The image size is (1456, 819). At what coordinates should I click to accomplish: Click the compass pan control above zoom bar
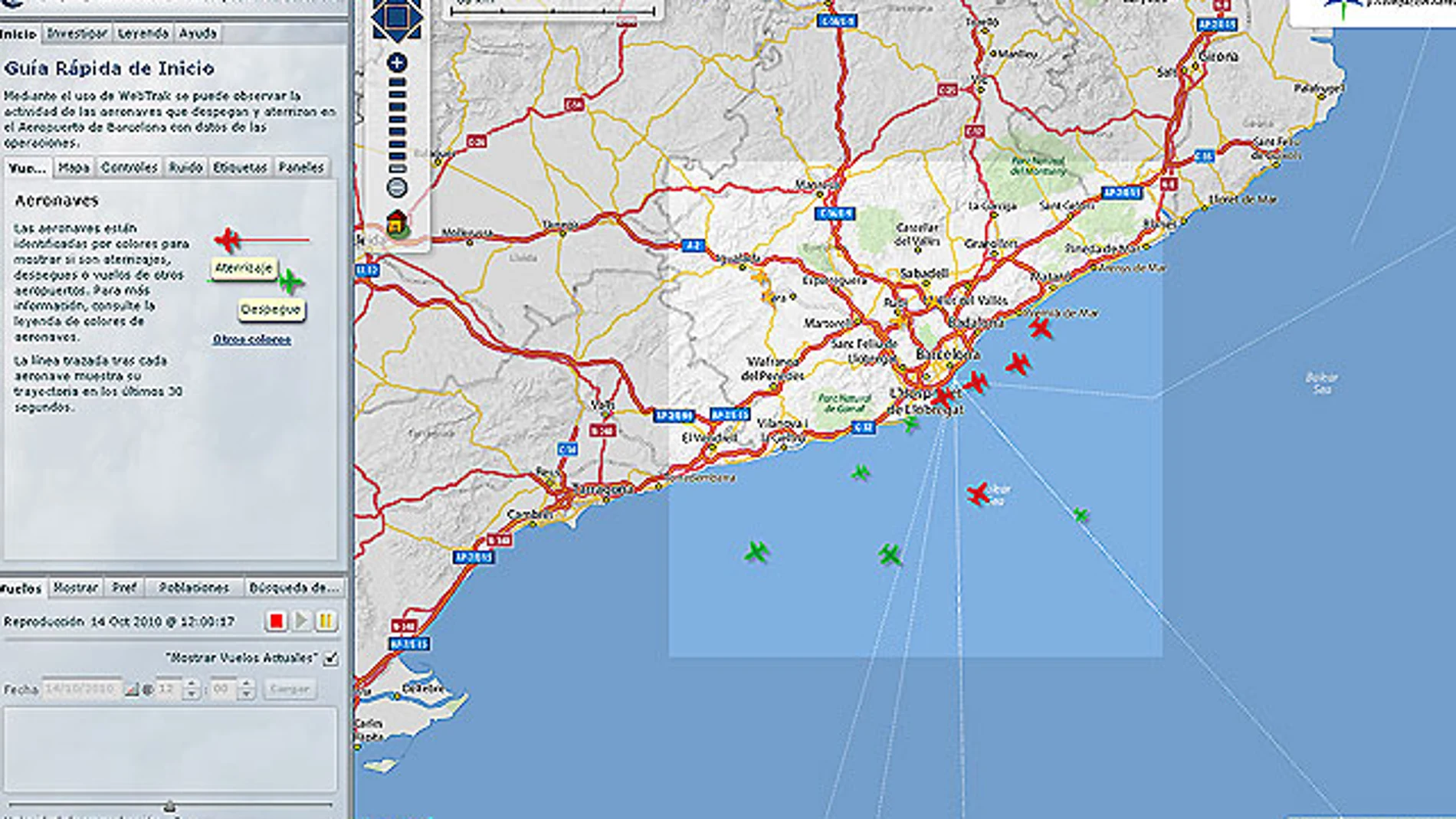[397, 15]
